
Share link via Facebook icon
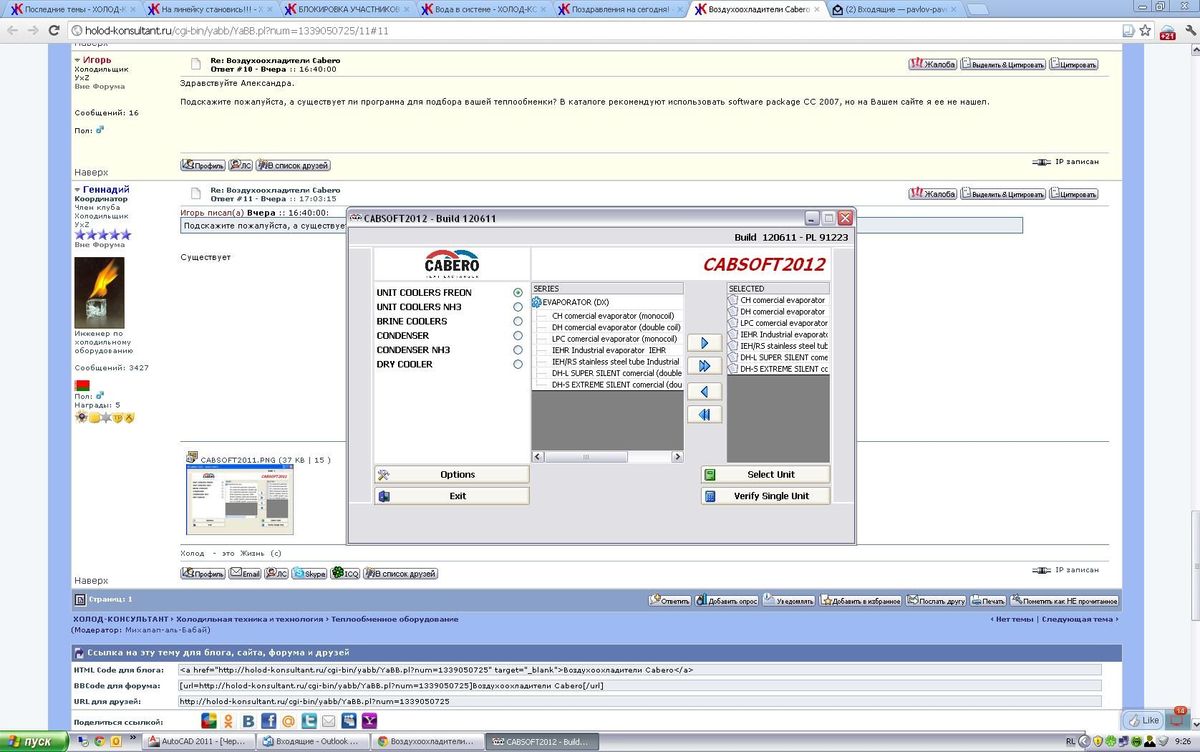coord(268,721)
